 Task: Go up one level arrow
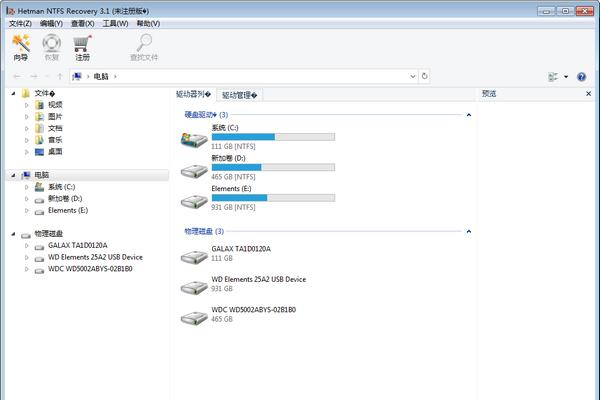tap(60, 77)
